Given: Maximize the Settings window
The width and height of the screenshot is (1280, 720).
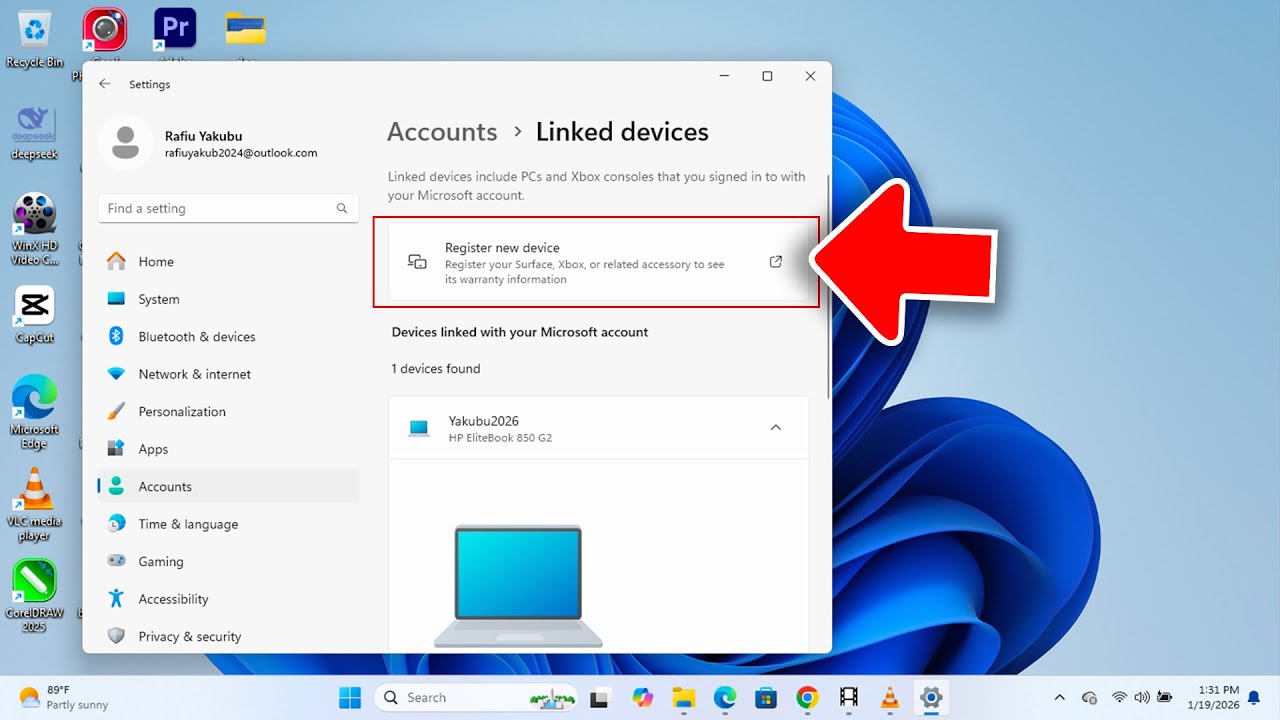Looking at the screenshot, I should coord(767,76).
